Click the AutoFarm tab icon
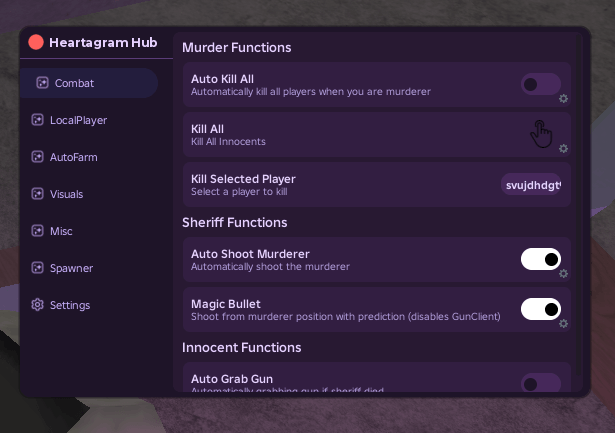 pos(37,157)
